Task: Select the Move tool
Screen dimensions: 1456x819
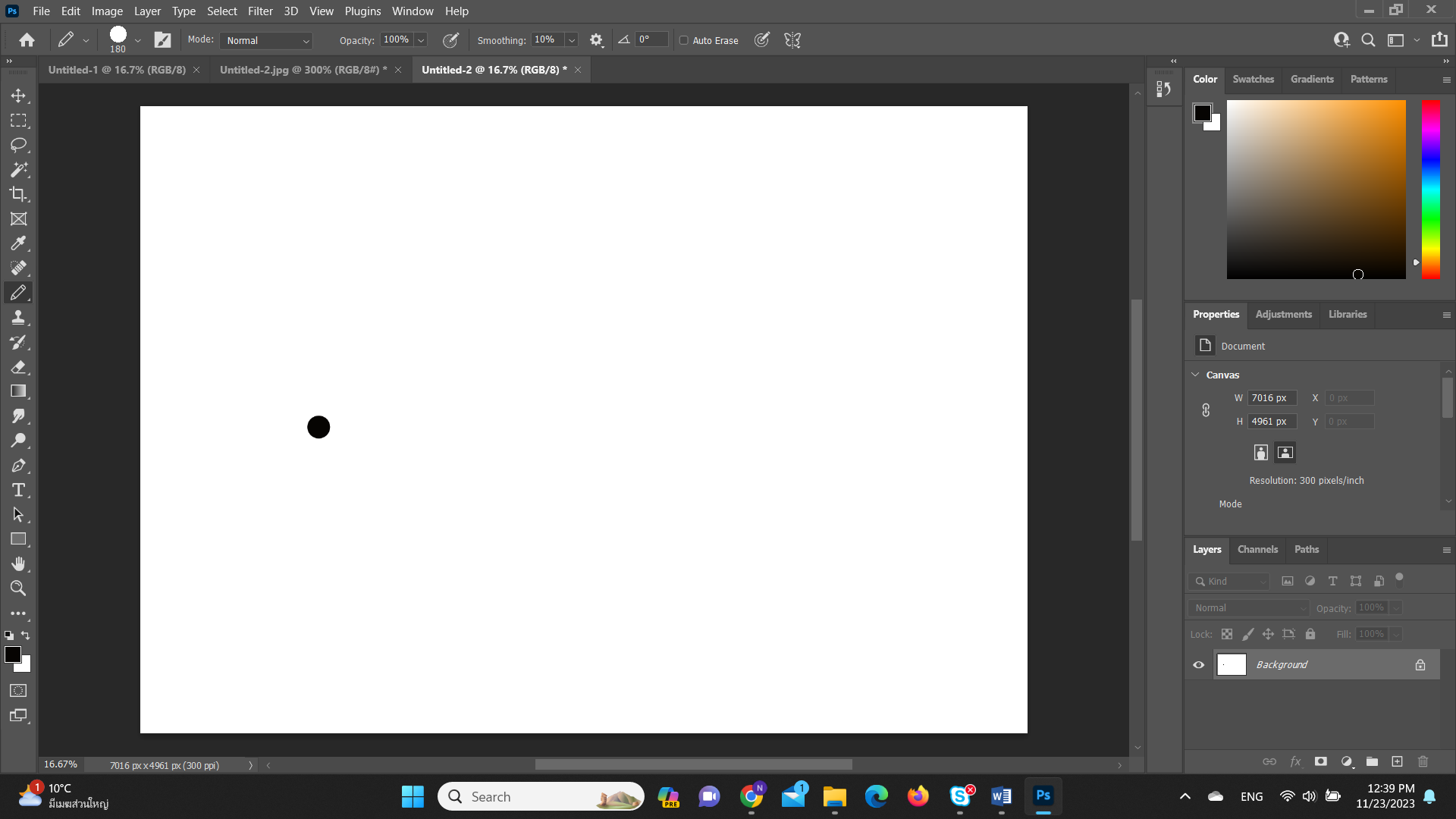Action: 18,96
